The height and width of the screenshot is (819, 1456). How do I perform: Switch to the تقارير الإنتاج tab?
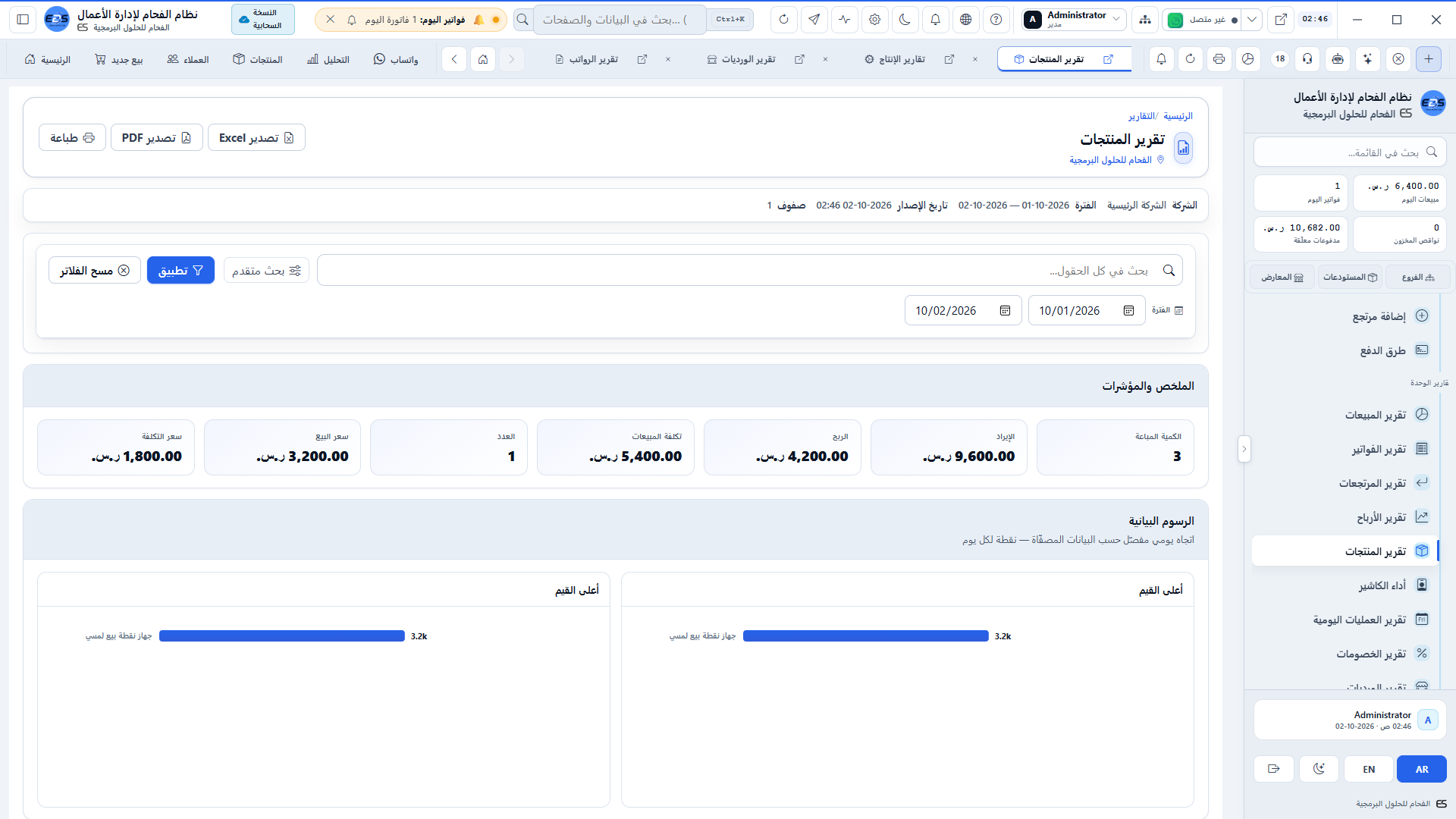(895, 59)
